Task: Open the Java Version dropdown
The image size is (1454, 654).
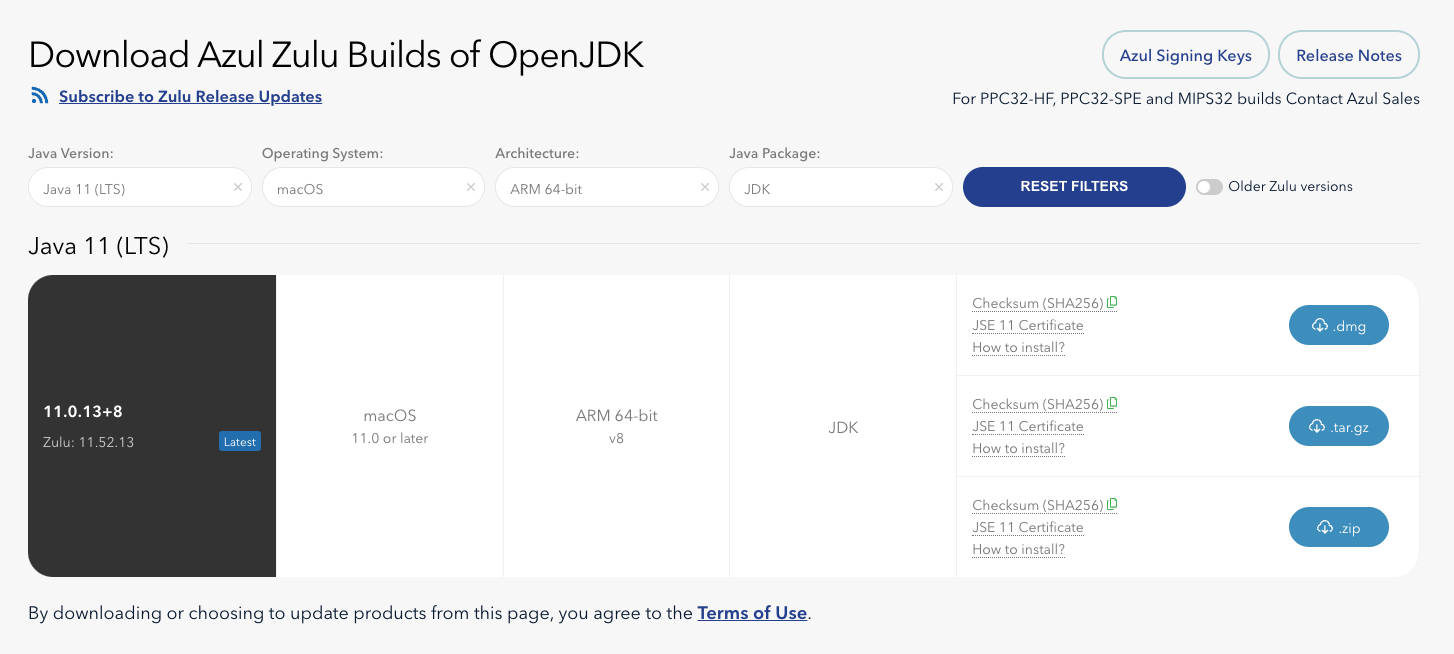Action: tap(130, 188)
